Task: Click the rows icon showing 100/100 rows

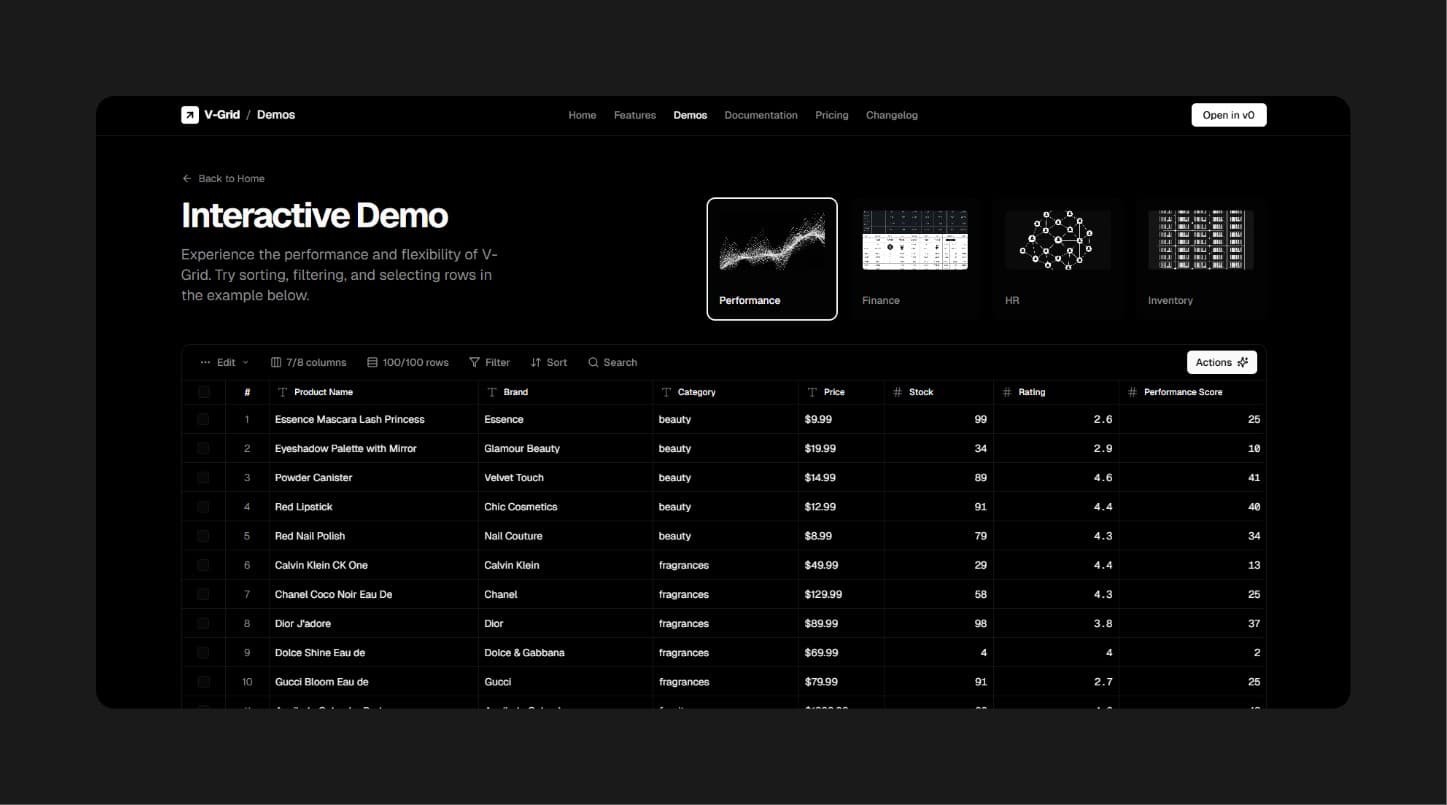Action: 372,363
